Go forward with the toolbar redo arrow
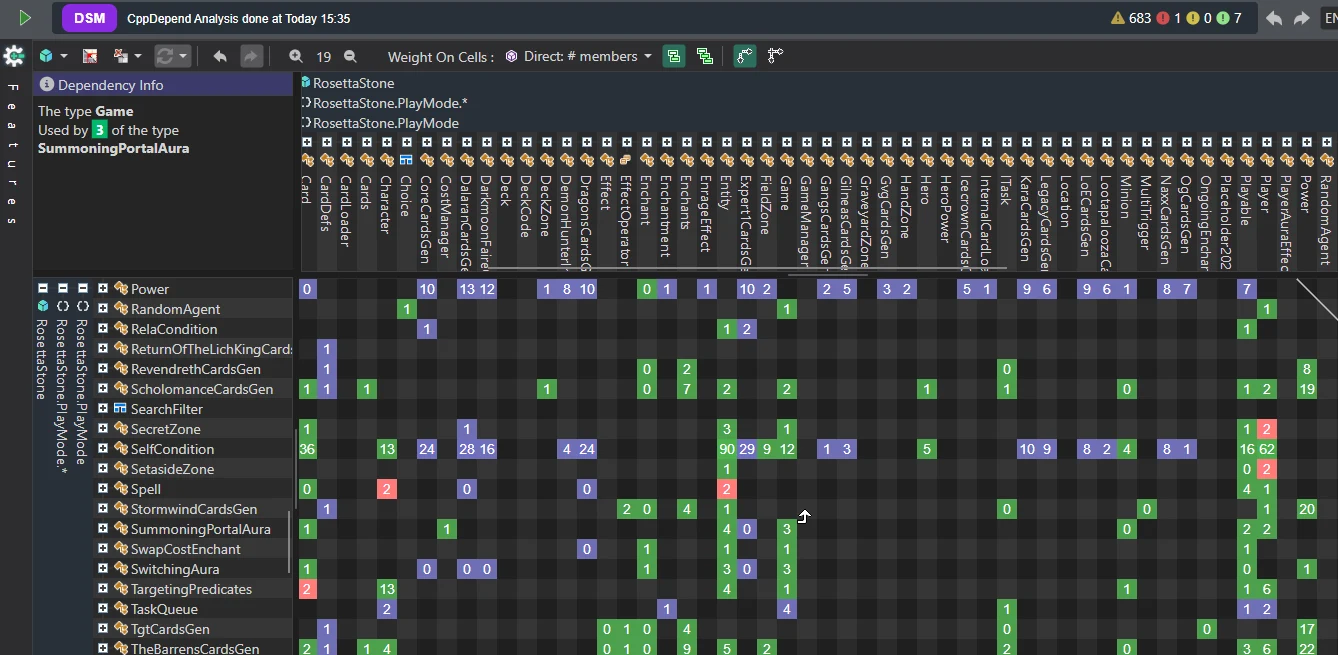The image size is (1338, 655). (251, 56)
